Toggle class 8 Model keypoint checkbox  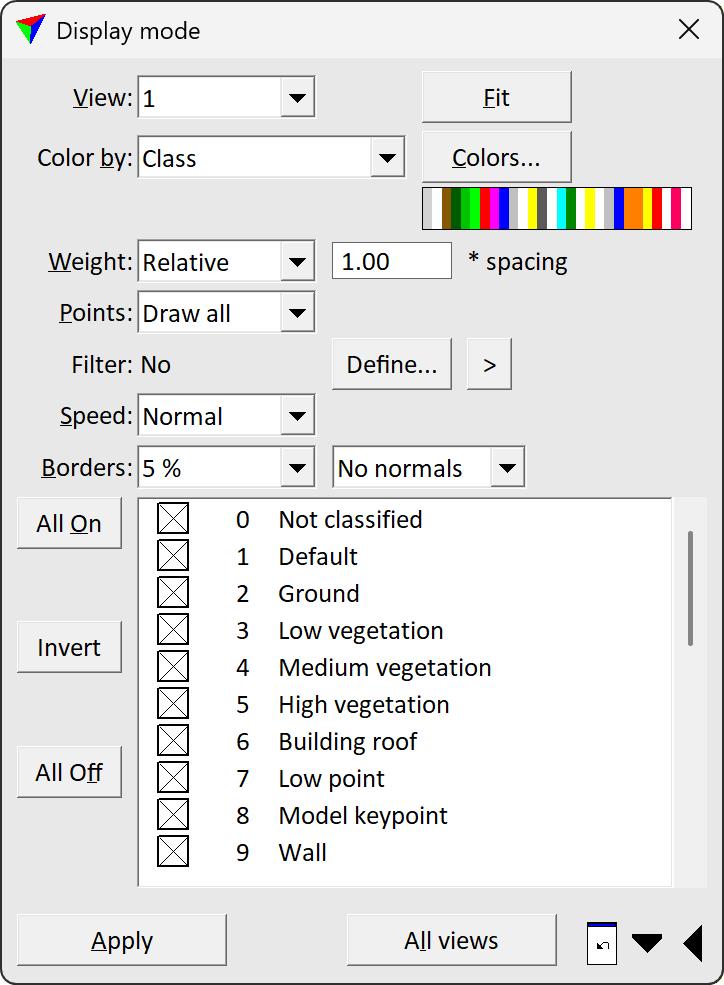click(173, 815)
